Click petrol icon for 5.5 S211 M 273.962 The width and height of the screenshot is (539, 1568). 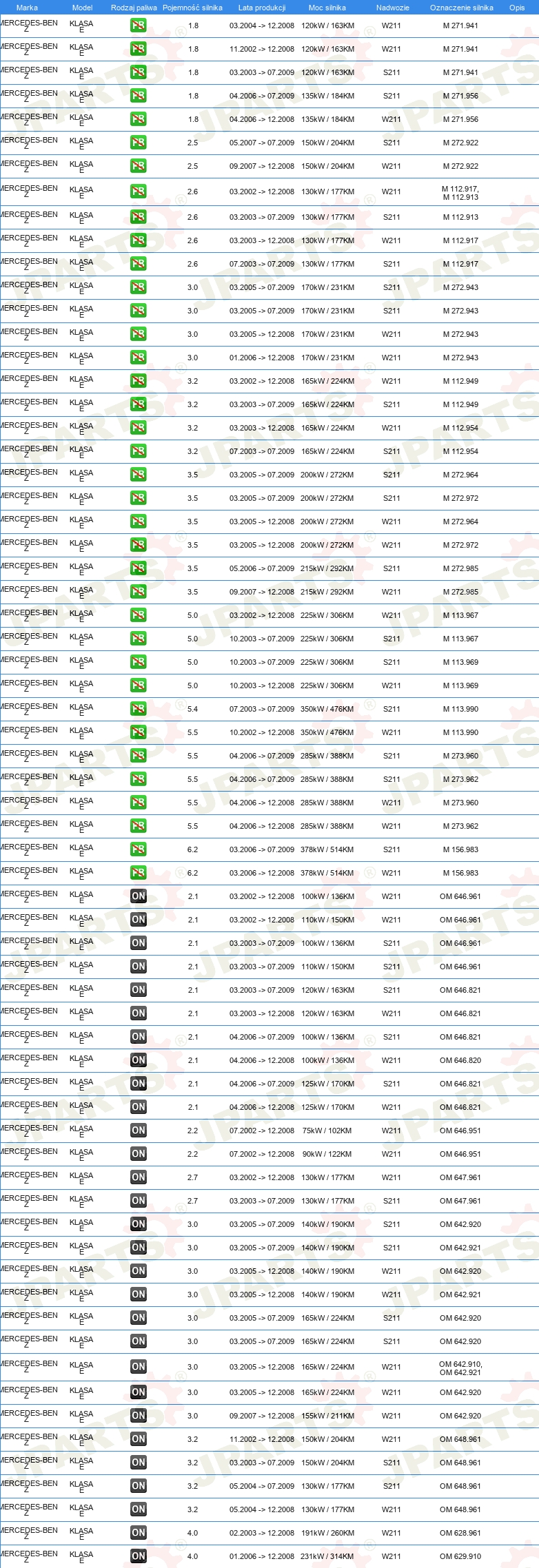click(139, 779)
